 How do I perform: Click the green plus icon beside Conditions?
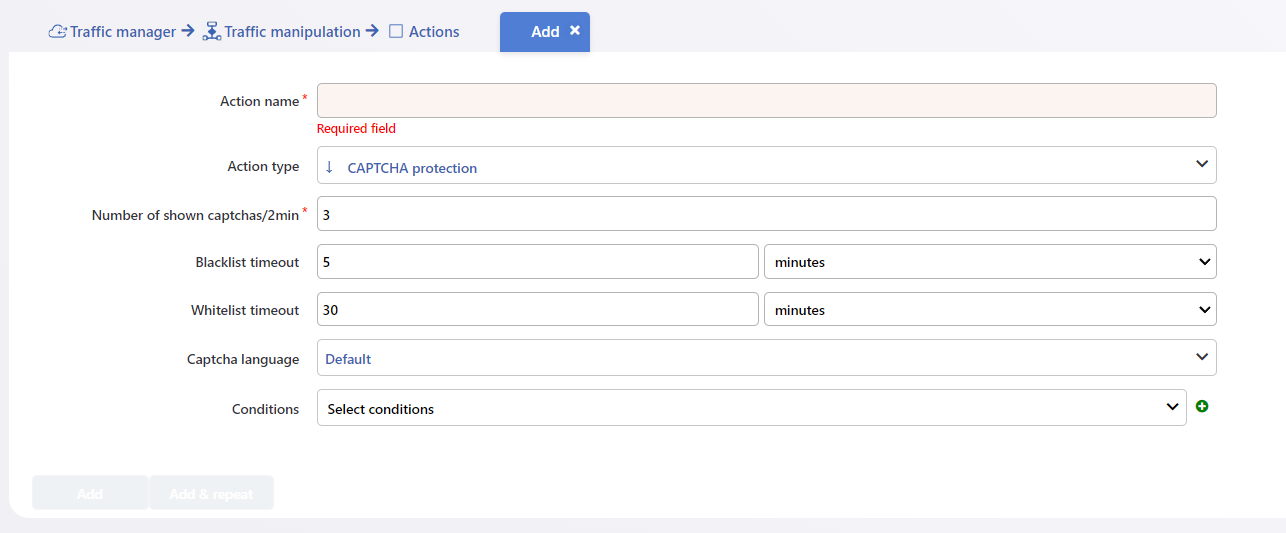[x=1202, y=407]
